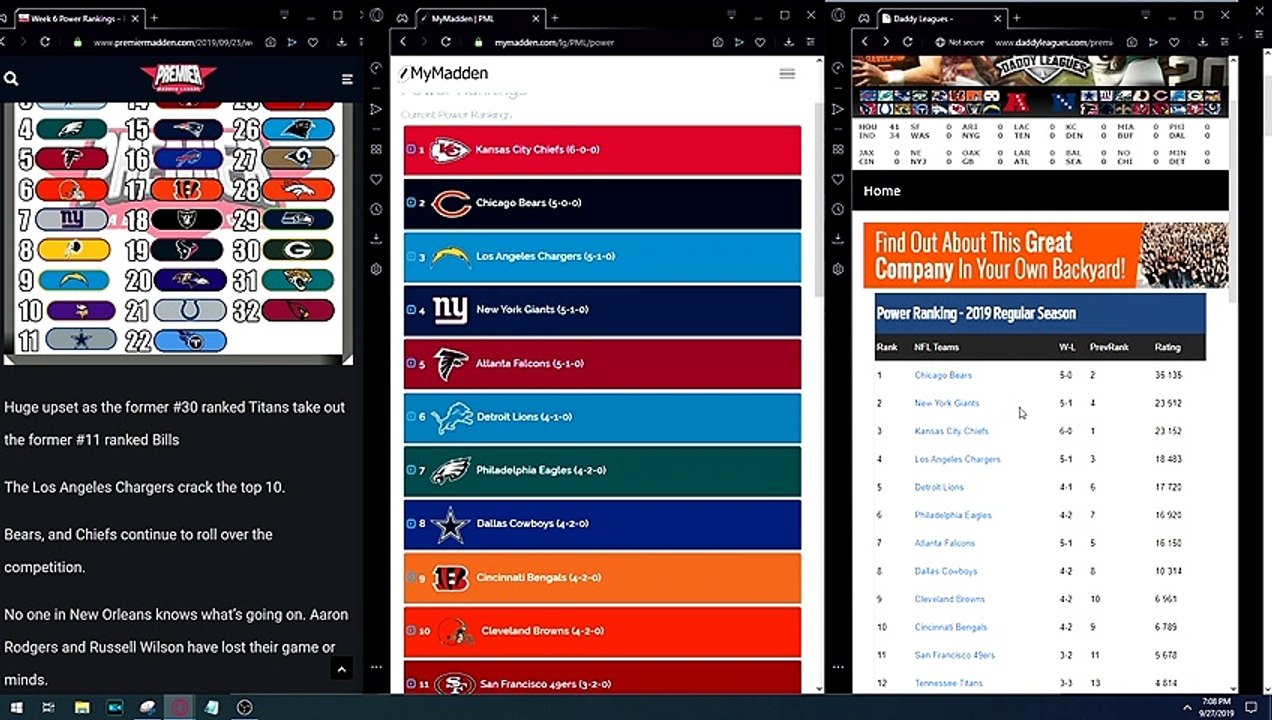Open sidebar three-dots in Daddy Leagues window
This screenshot has width=1272, height=720.
838,667
